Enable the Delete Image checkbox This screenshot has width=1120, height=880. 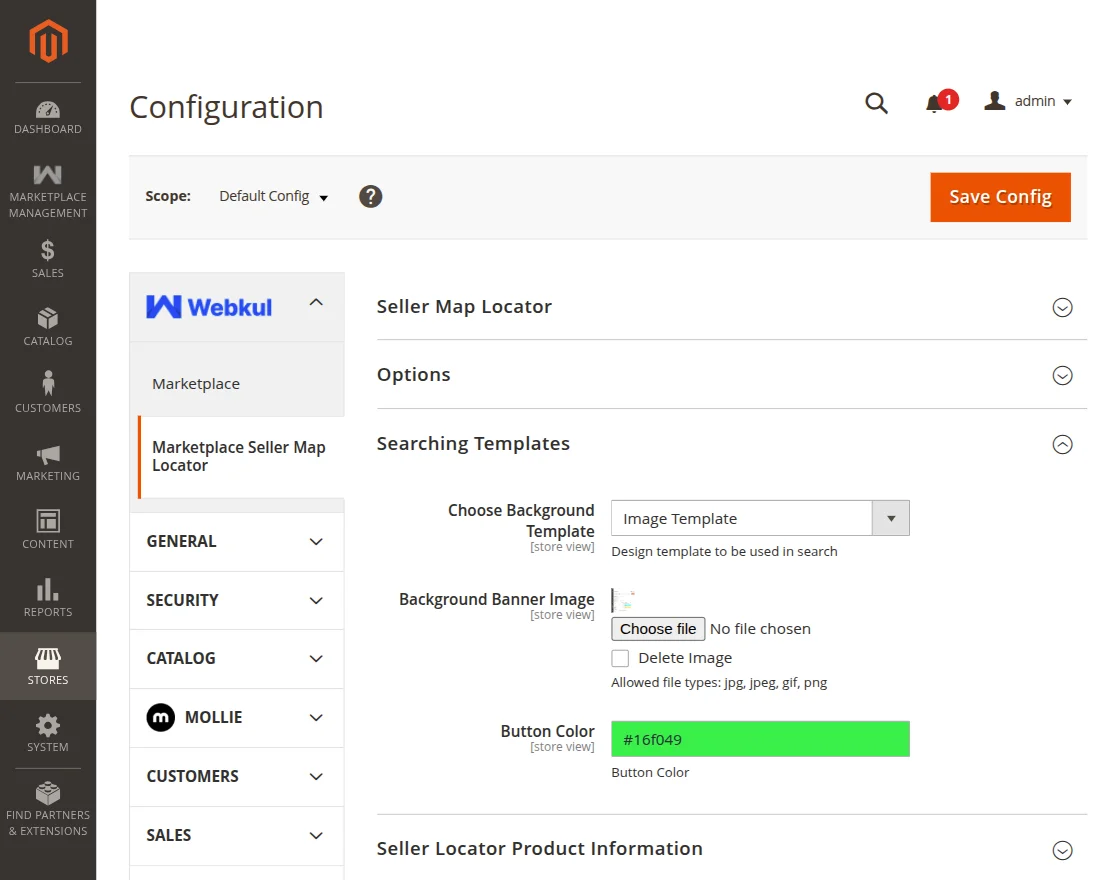(x=620, y=657)
